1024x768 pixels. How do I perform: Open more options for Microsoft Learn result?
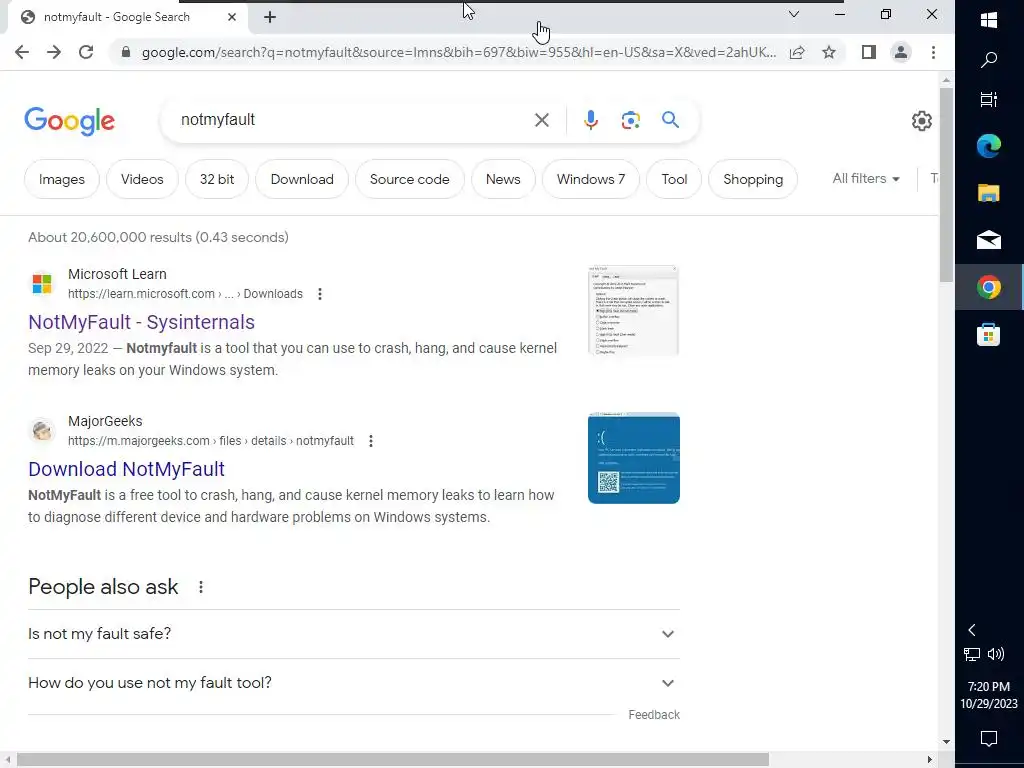tap(319, 294)
